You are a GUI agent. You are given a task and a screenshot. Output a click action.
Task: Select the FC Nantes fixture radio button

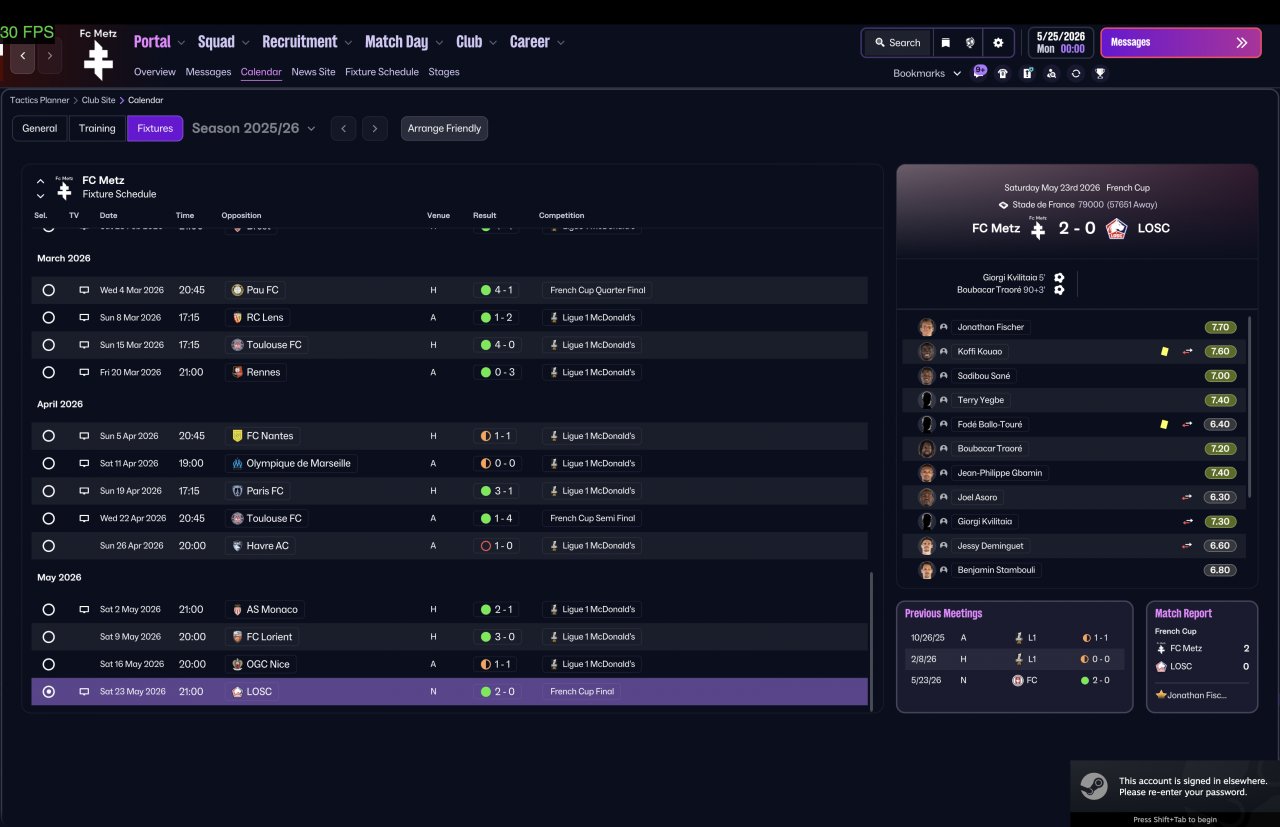coord(48,436)
